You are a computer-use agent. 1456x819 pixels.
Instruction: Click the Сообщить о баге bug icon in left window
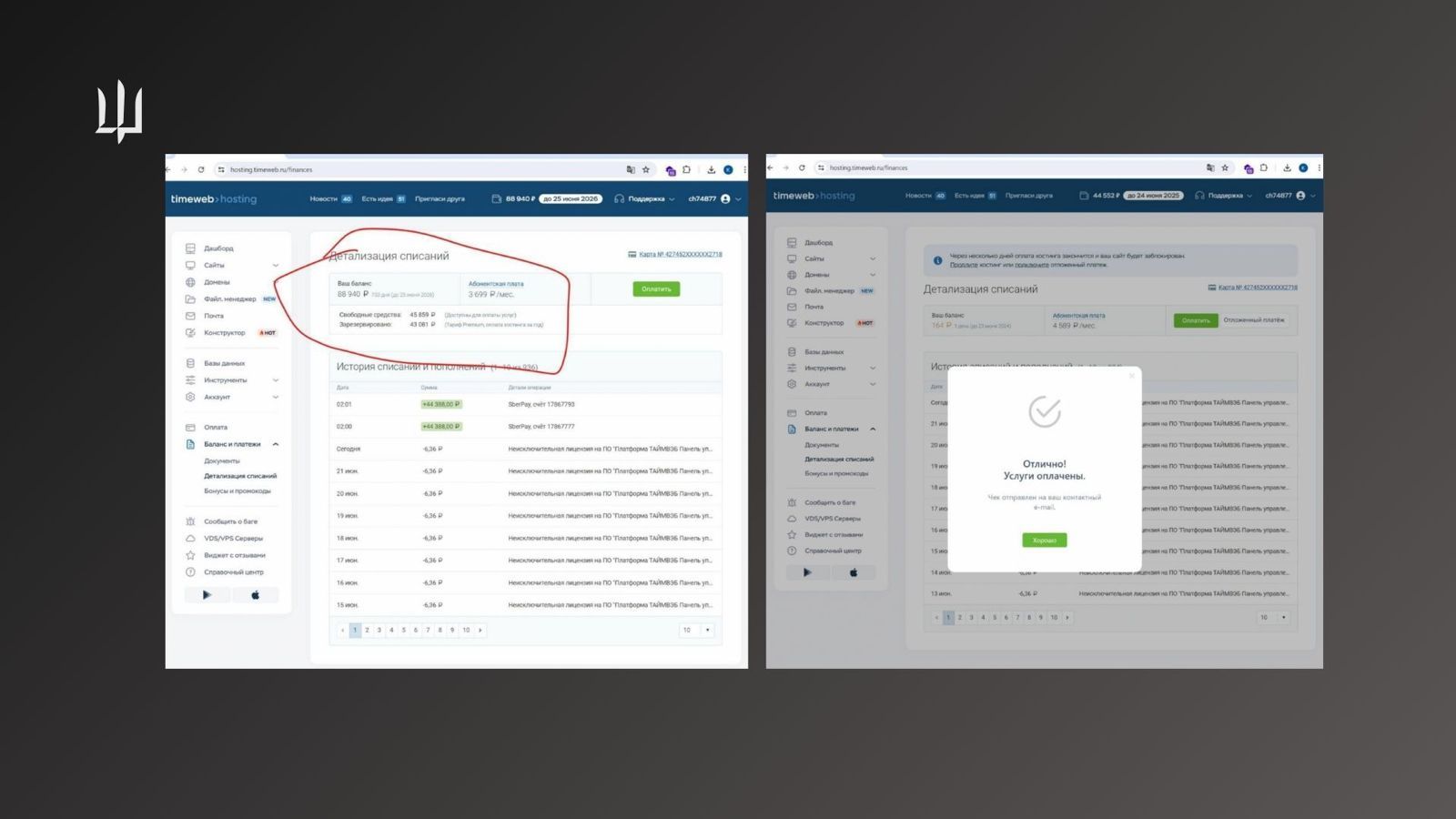[x=190, y=521]
